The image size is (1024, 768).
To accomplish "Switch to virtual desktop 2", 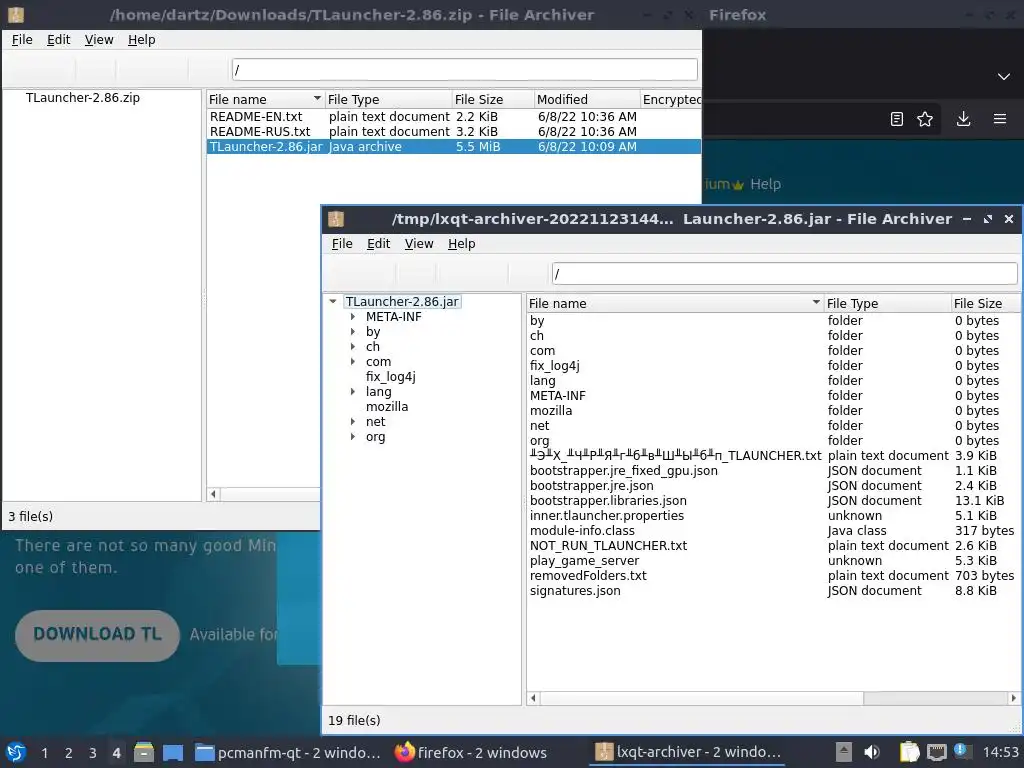I will coord(69,753).
